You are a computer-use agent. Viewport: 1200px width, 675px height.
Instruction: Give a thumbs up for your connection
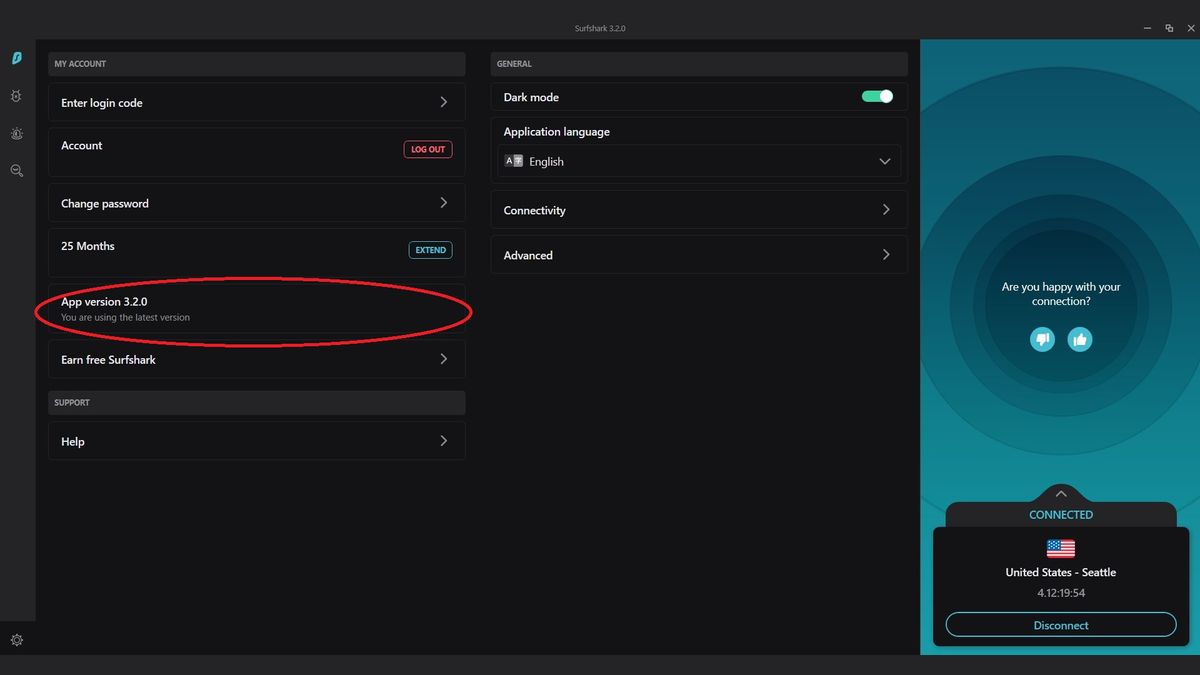[1079, 339]
